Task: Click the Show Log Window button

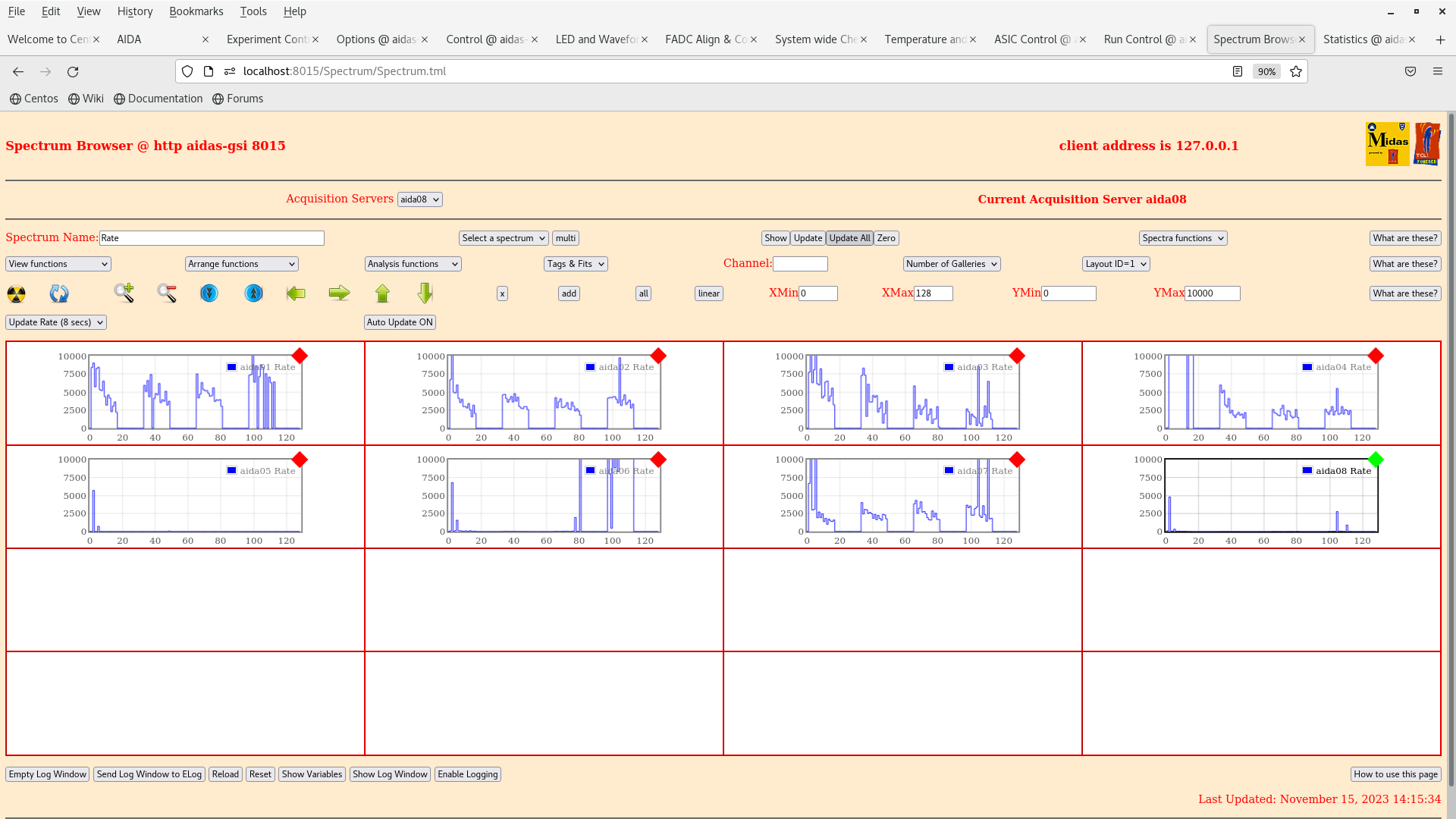Action: pos(390,774)
